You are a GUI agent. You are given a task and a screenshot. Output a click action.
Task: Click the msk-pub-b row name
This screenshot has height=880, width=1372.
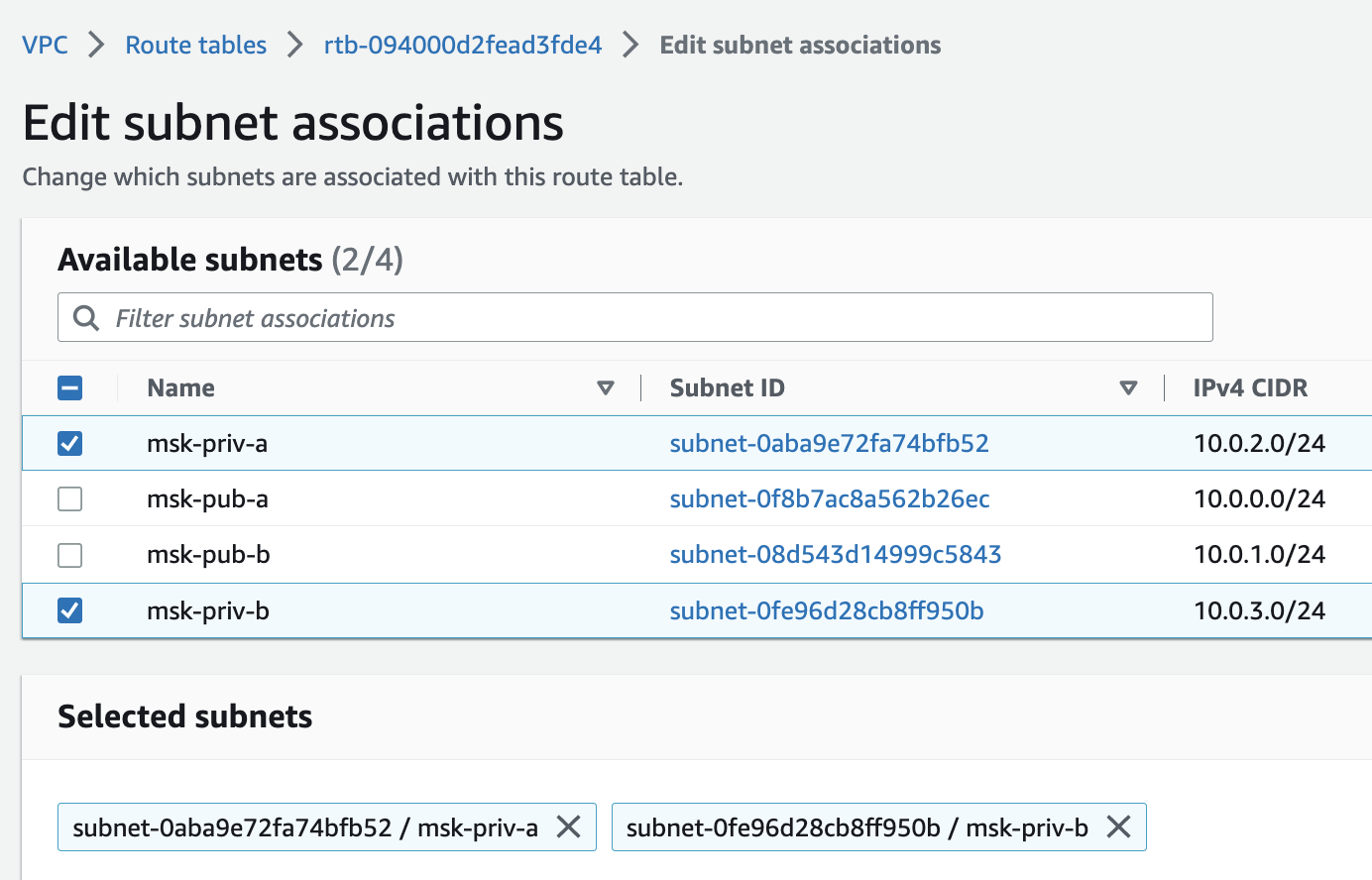208,555
